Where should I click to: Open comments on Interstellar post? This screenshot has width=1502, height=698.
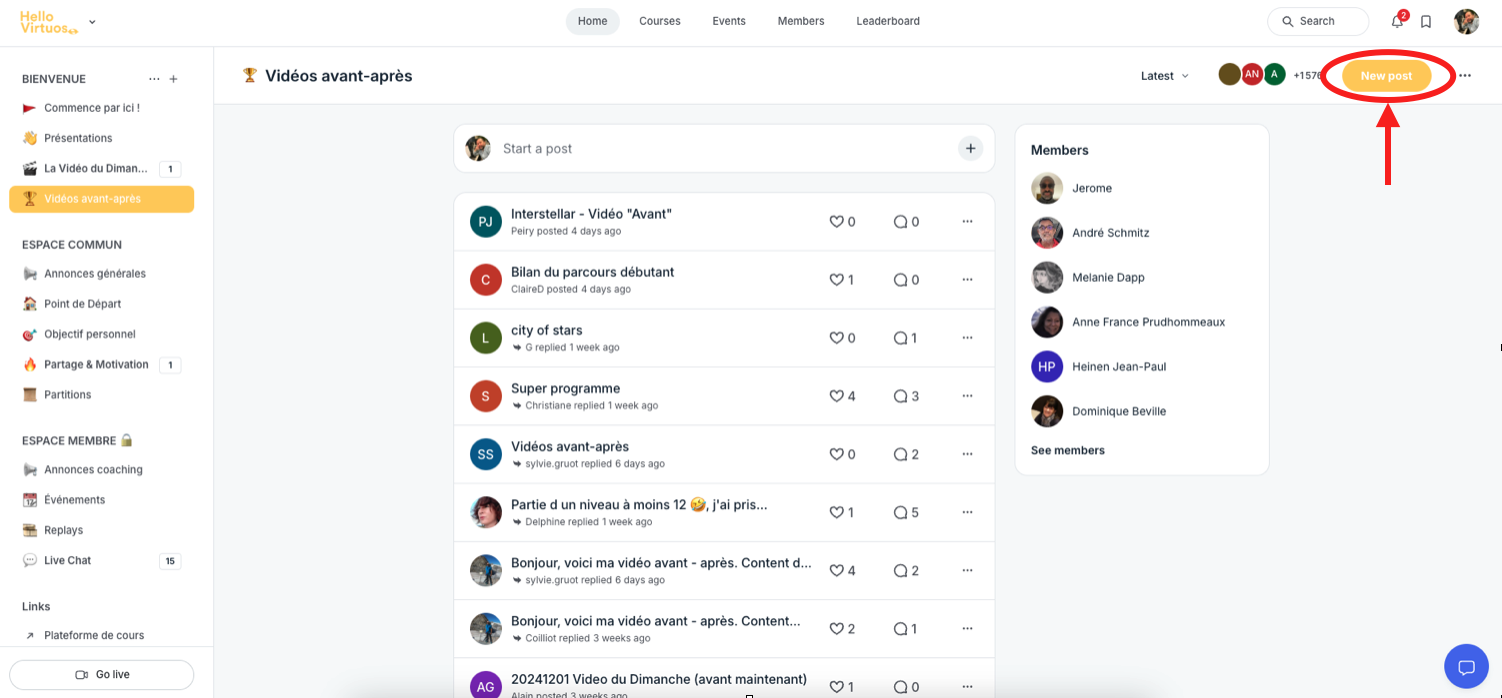point(906,222)
